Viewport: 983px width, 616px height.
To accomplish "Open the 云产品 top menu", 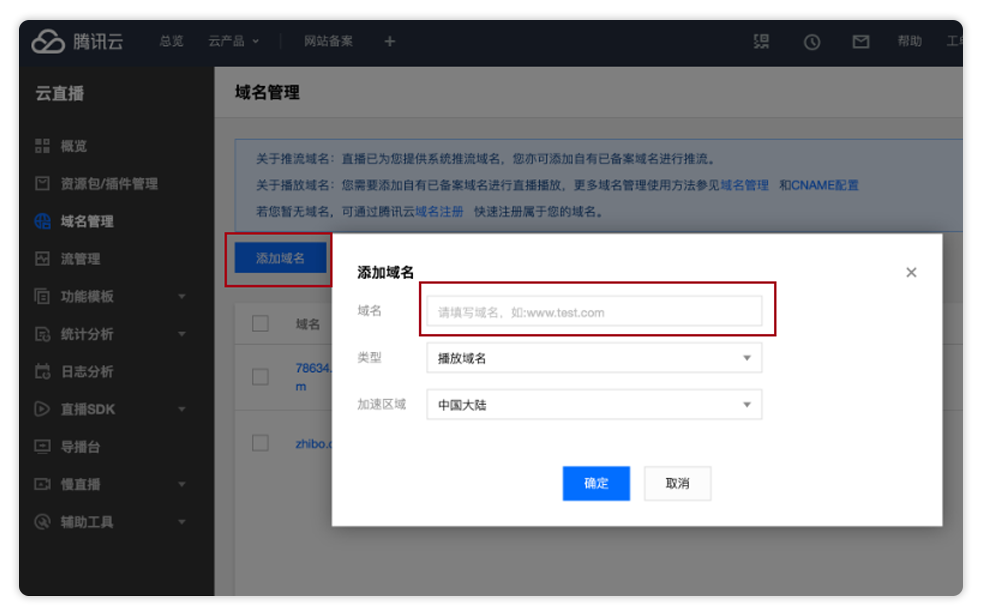I will click(233, 41).
